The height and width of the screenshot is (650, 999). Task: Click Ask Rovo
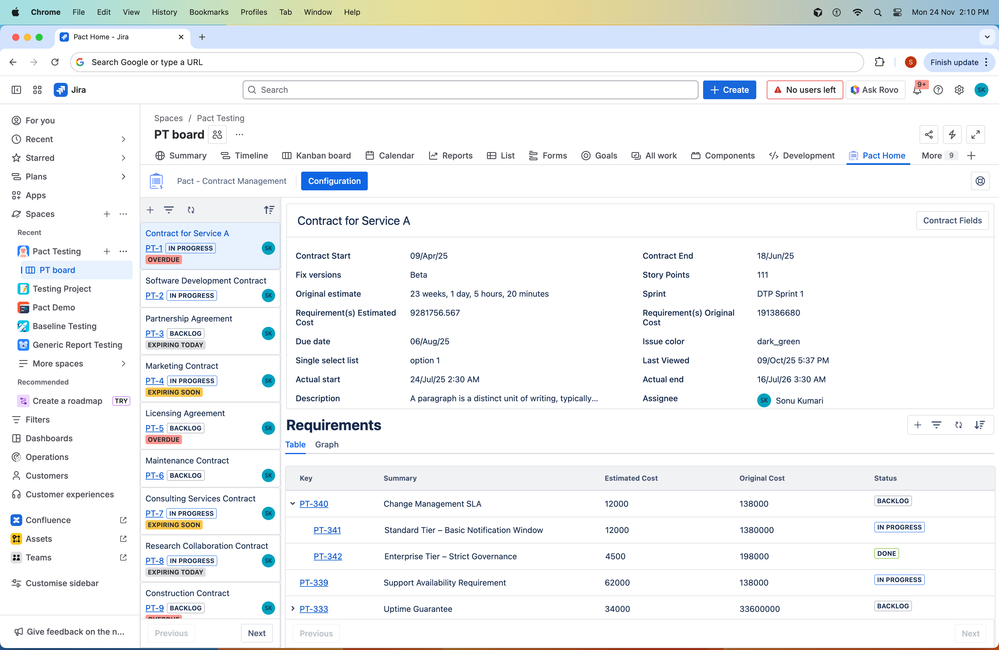click(x=874, y=90)
